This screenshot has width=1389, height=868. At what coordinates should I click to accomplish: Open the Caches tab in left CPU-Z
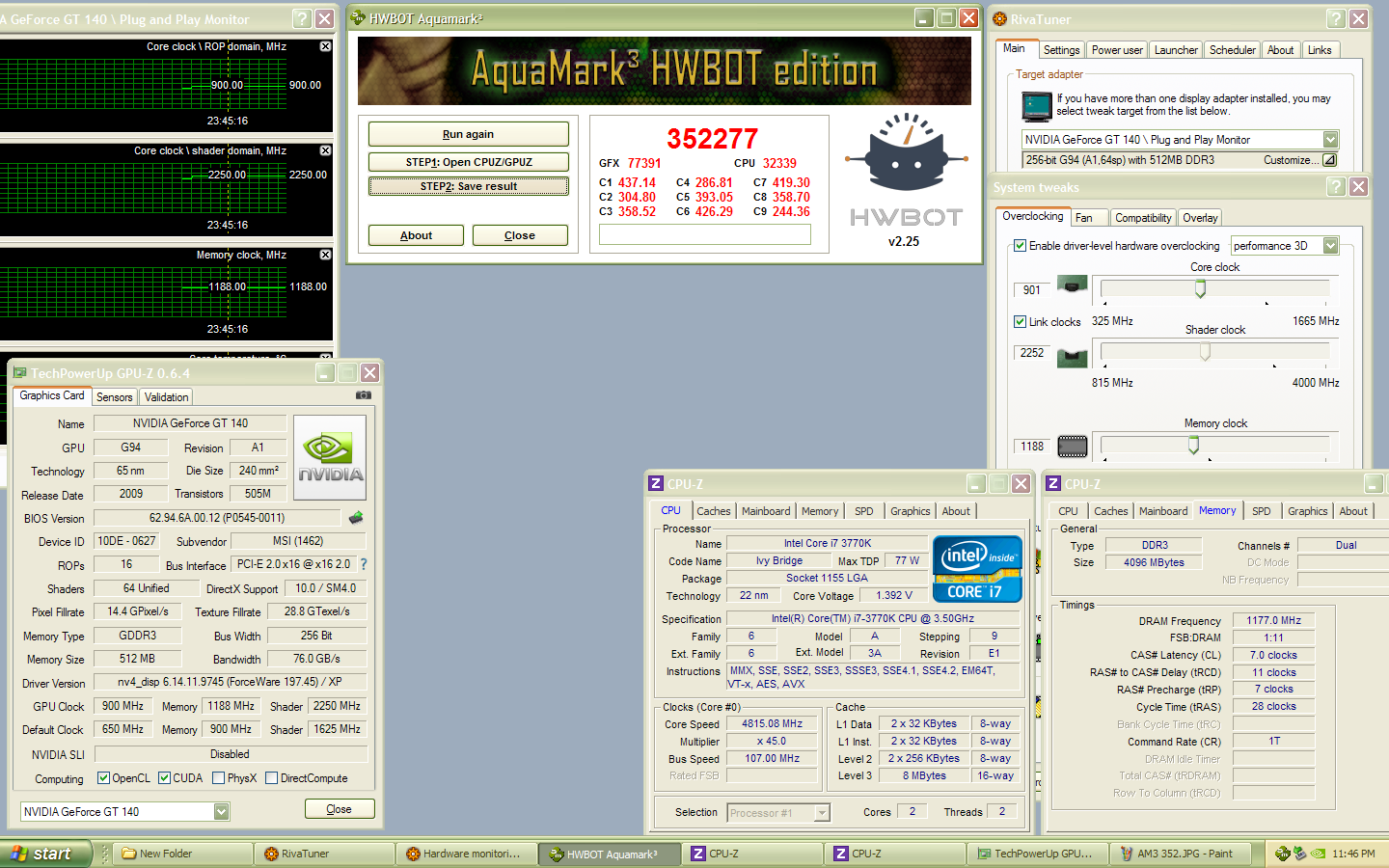tap(713, 511)
